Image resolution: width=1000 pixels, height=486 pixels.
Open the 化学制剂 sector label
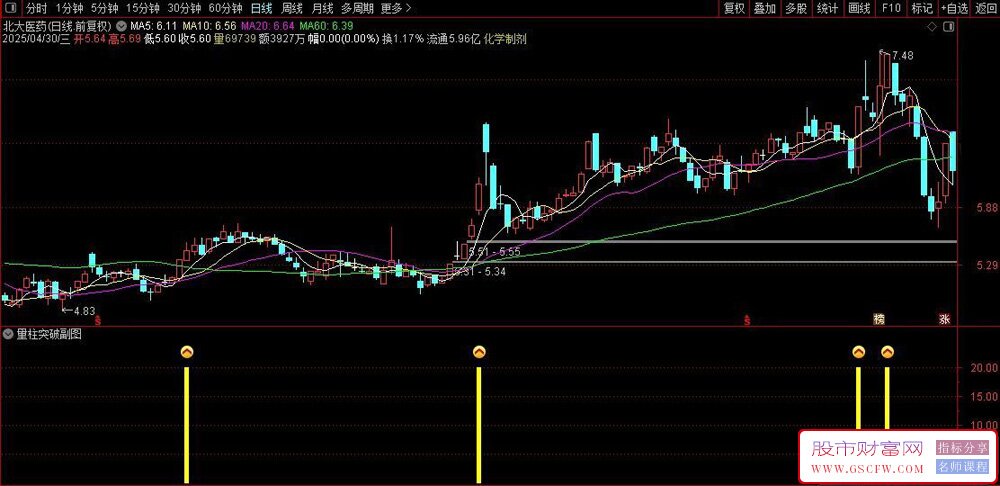click(505, 39)
